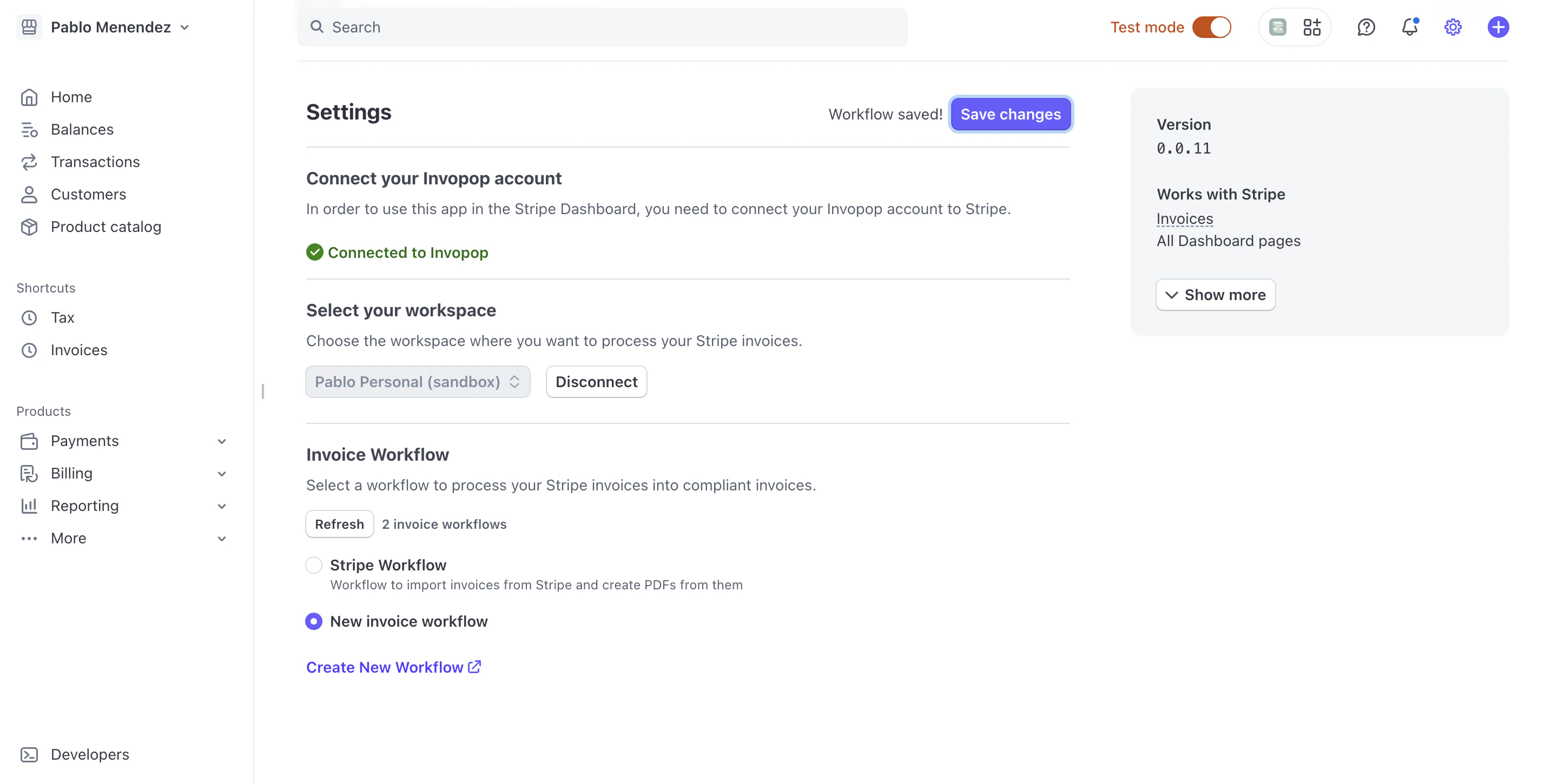Turn off the Test mode toggle
This screenshot has width=1544, height=784.
[x=1211, y=27]
